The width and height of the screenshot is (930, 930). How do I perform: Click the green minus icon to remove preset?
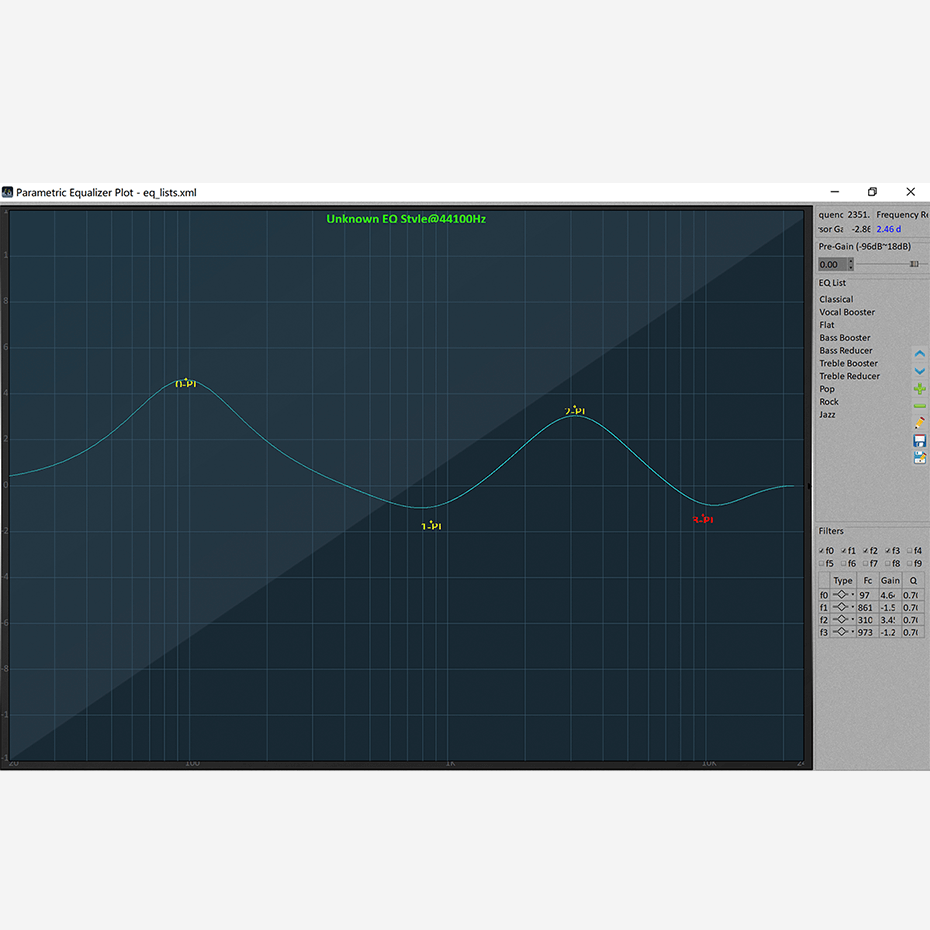(919, 404)
